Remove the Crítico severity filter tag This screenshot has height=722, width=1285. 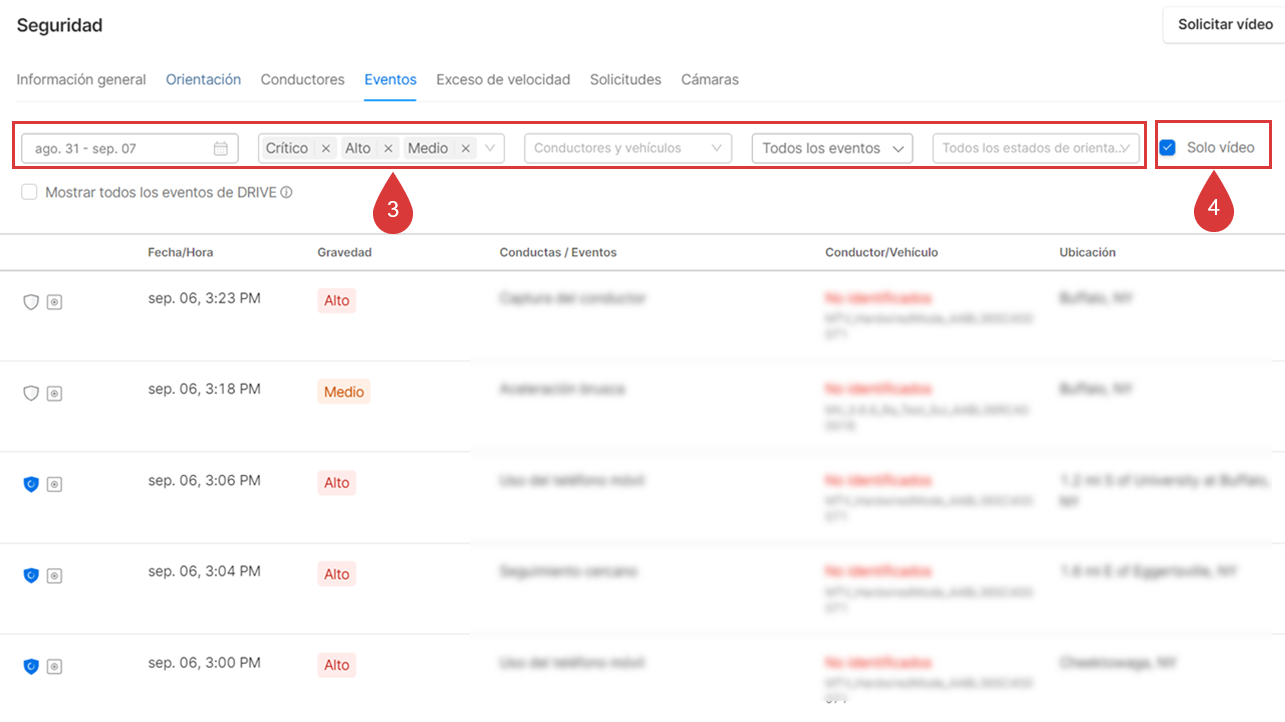point(326,149)
